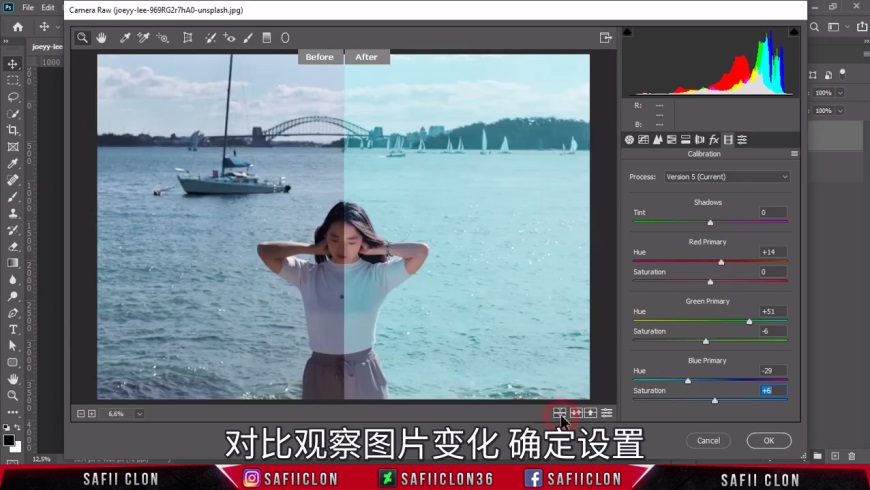The width and height of the screenshot is (870, 490).
Task: Open the Process version dropdown
Action: [727, 176]
